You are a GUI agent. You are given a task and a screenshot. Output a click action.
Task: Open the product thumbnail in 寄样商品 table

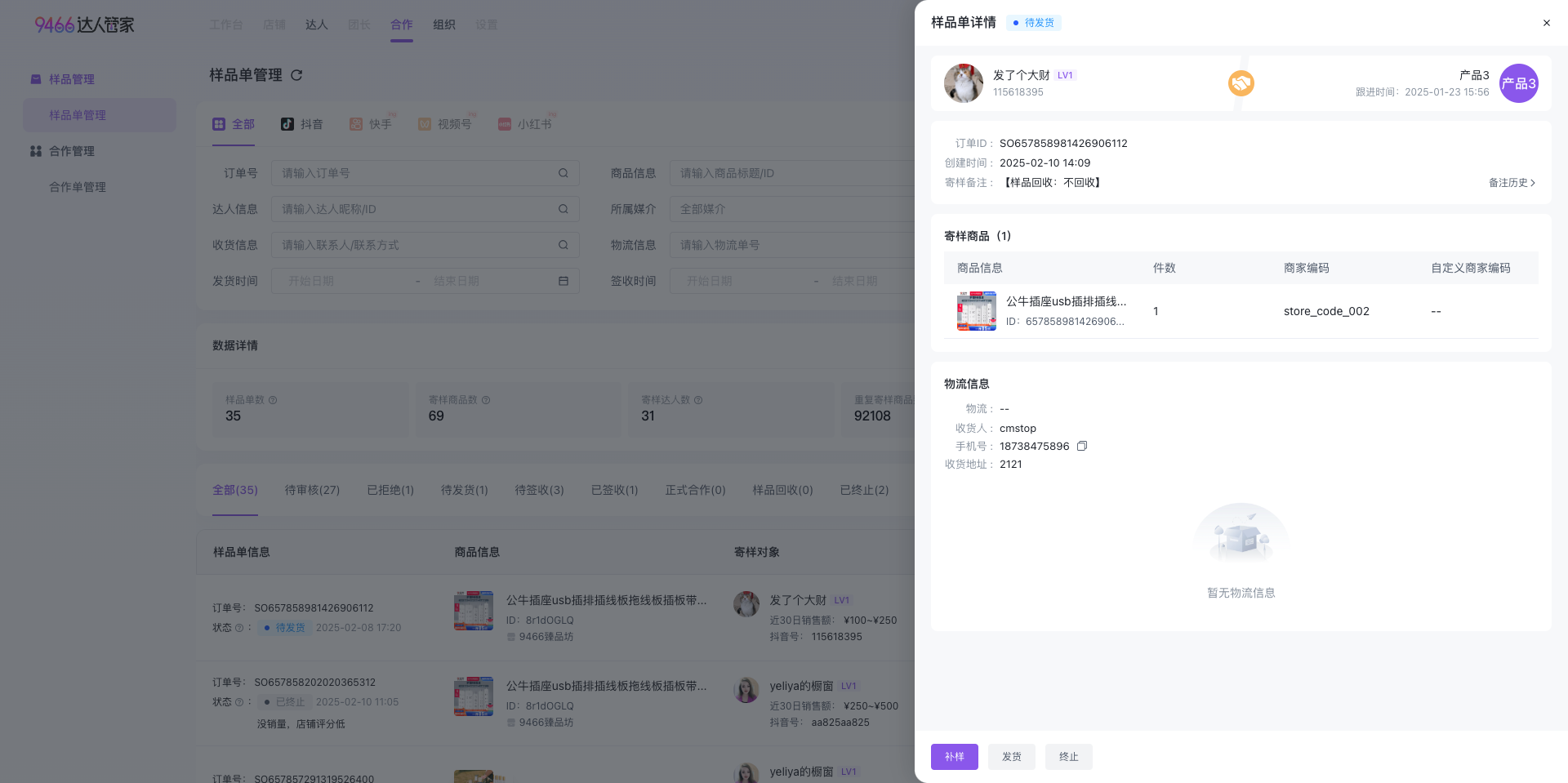[977, 311]
